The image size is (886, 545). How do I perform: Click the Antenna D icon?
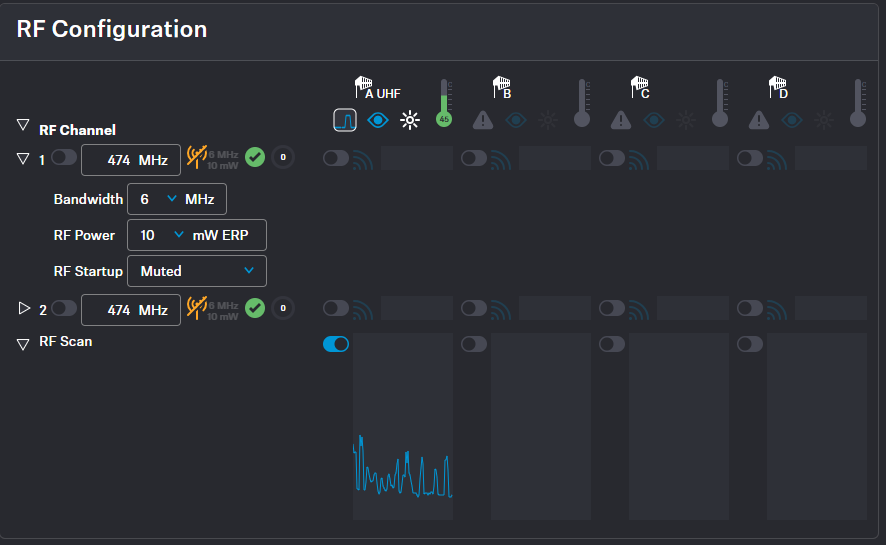pyautogui.click(x=777, y=87)
